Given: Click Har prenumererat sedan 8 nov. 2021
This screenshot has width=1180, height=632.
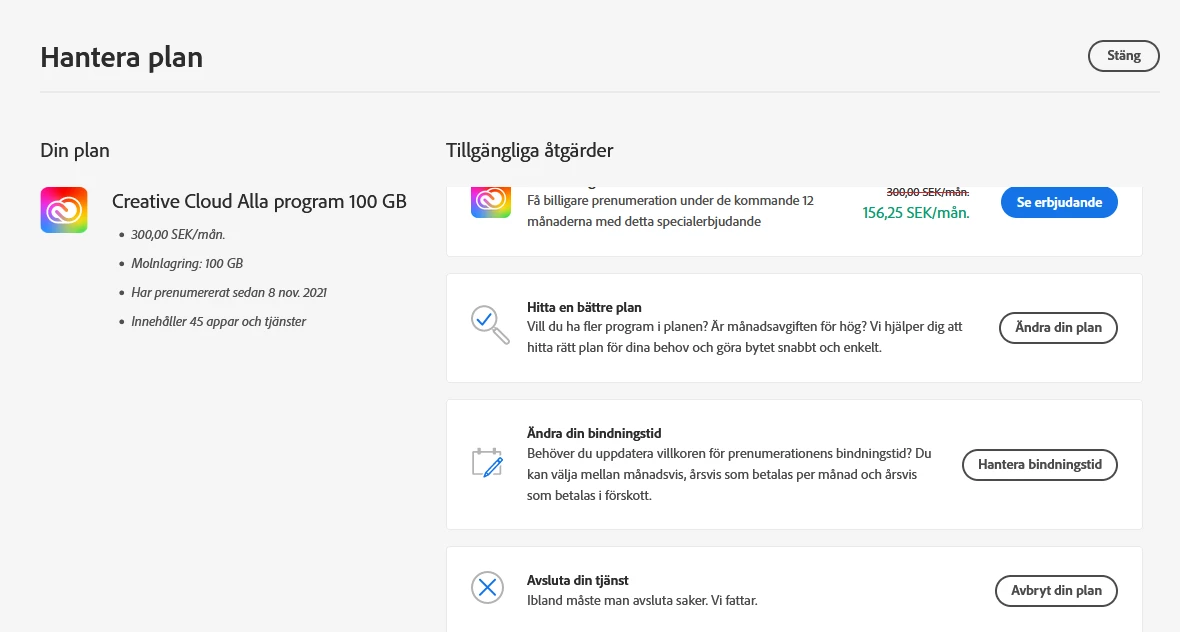Looking at the screenshot, I should pos(229,293).
